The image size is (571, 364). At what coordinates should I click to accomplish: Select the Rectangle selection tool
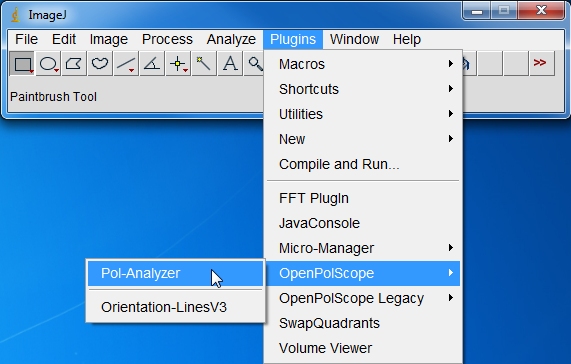point(22,64)
